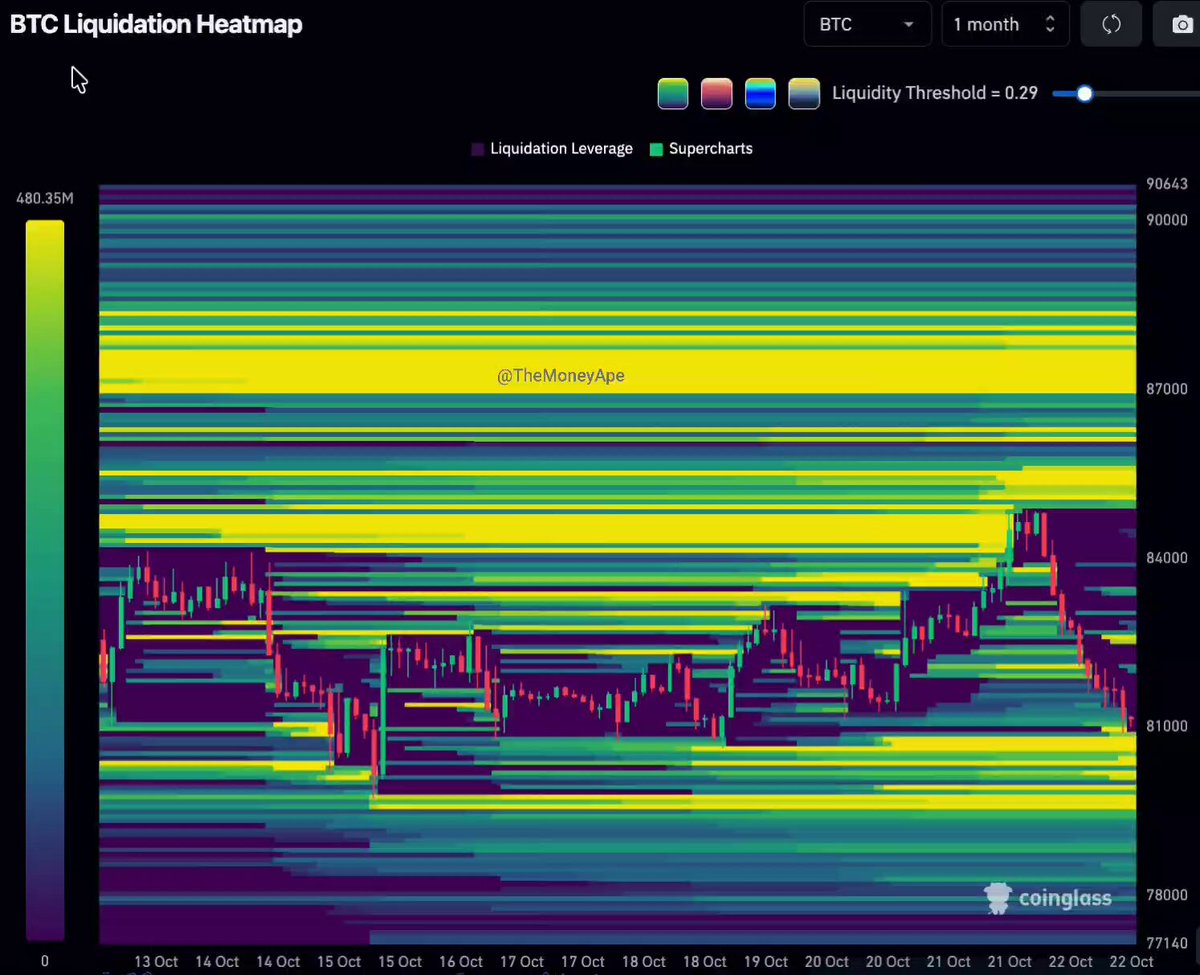This screenshot has height=975, width=1200.
Task: Open the 1 month time range selector
Action: tap(1005, 25)
